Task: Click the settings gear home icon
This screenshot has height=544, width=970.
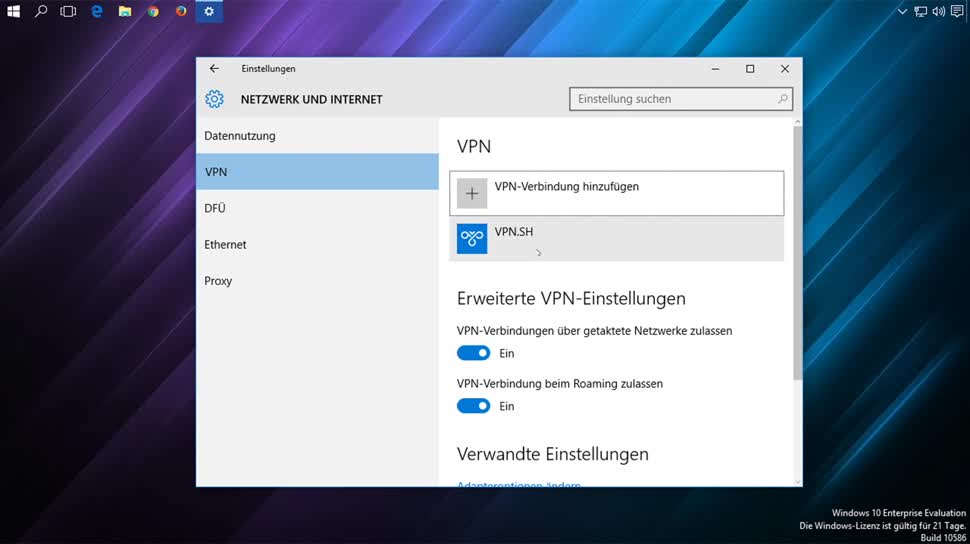Action: coord(214,99)
